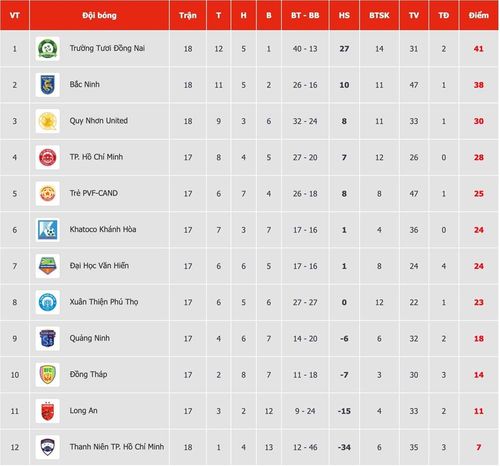Viewport: 500px width, 466px height.
Task: Click the Khatoco Khánh Hòa logo
Action: click(47, 230)
